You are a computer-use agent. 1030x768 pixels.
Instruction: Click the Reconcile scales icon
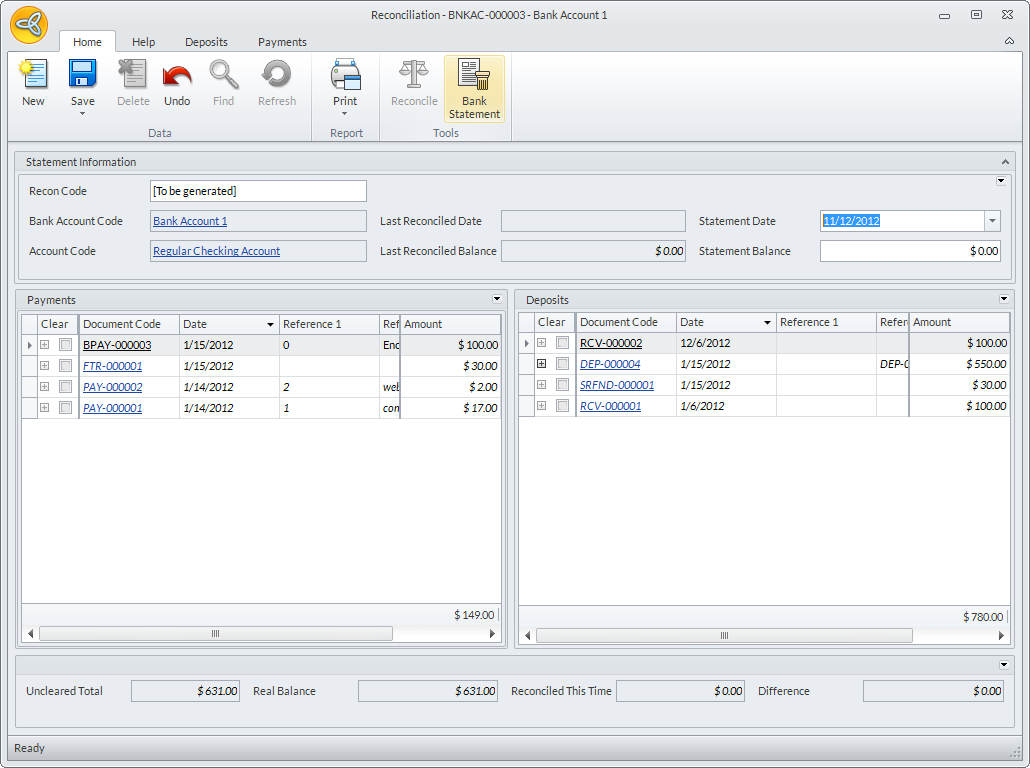[x=414, y=76]
